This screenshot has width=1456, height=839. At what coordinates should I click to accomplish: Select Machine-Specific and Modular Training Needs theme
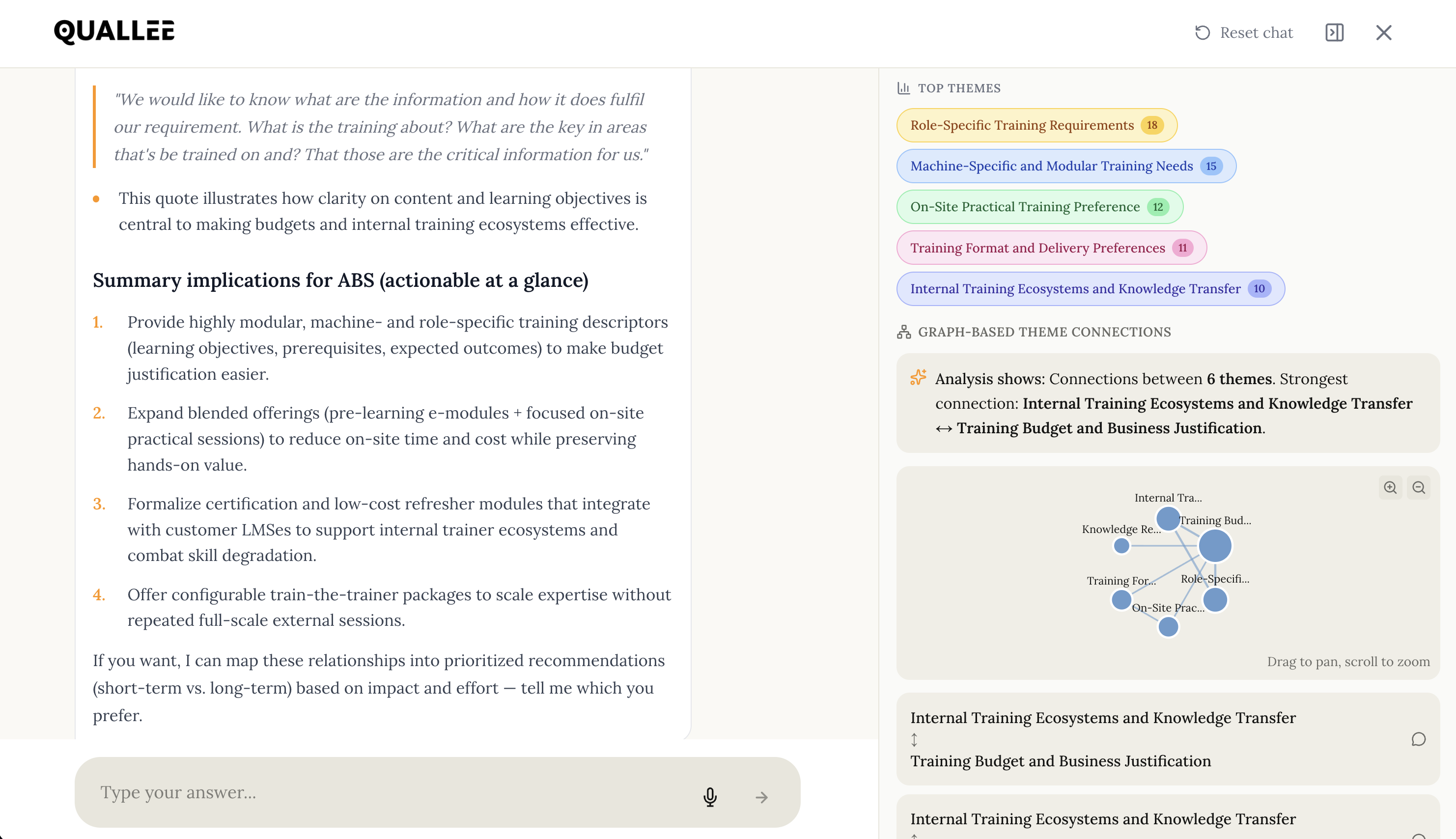(x=1065, y=166)
